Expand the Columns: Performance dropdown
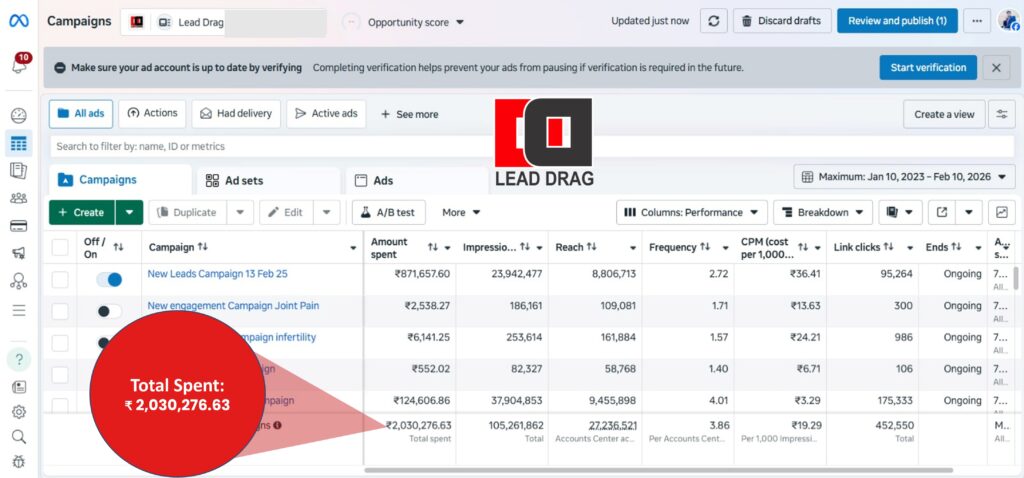1024x478 pixels. pyautogui.click(x=691, y=212)
